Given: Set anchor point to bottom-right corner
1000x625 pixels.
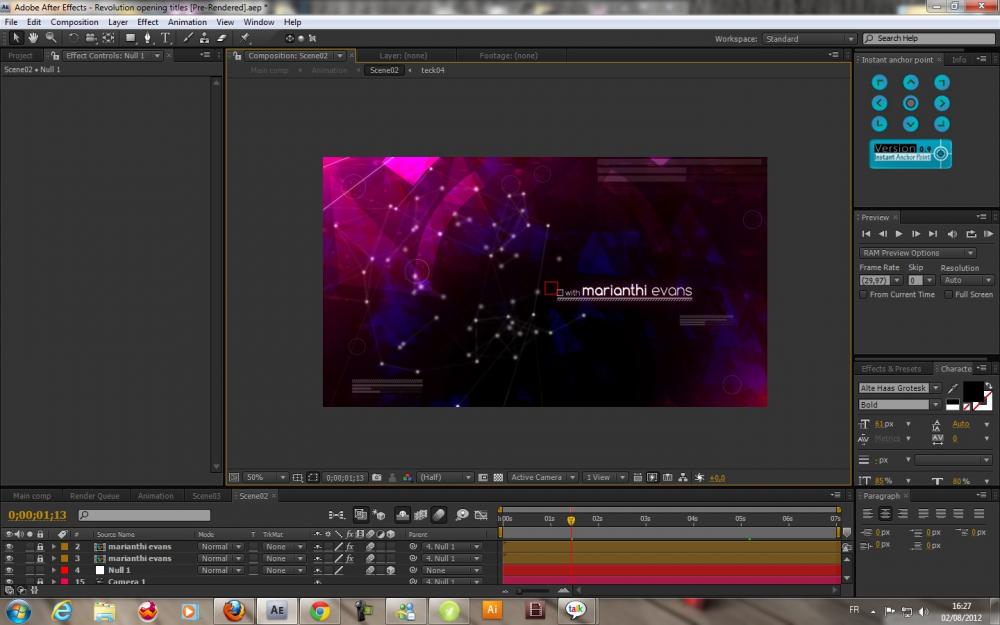Looking at the screenshot, I should [941, 124].
